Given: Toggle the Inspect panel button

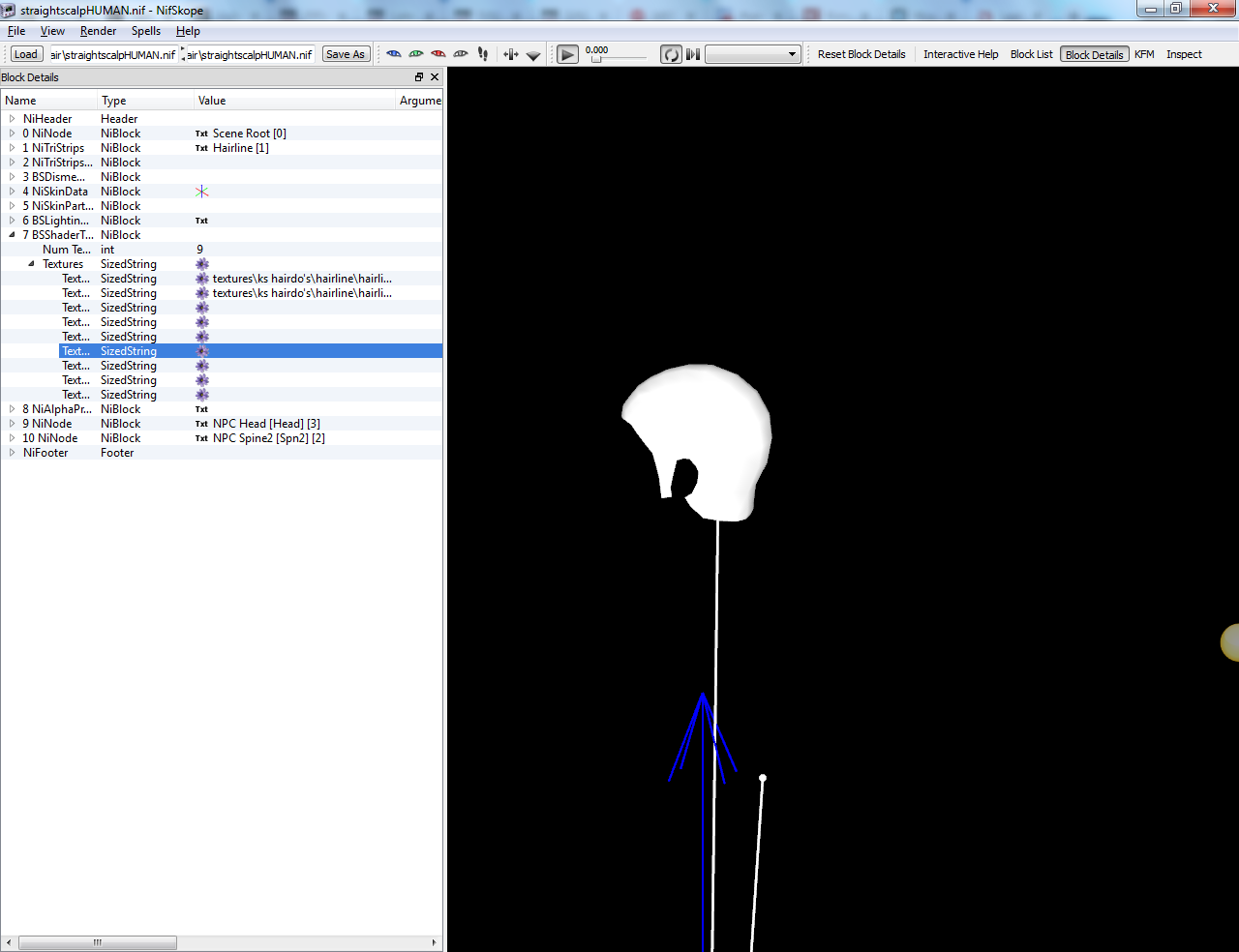Looking at the screenshot, I should 1184,54.
